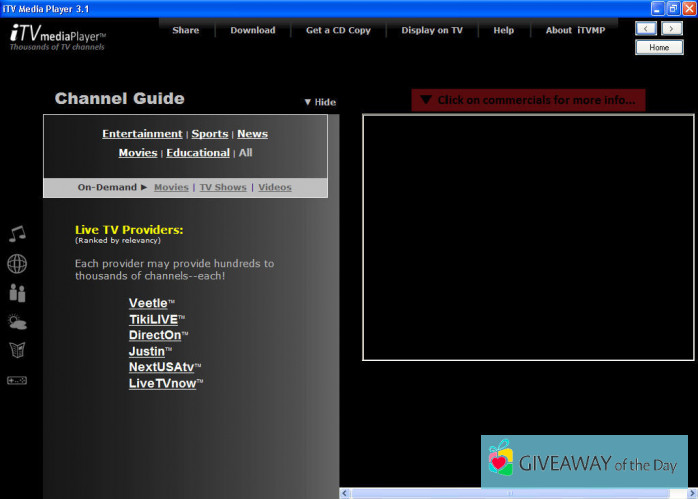
Task: Open the people icon in sidebar
Action: click(17, 293)
